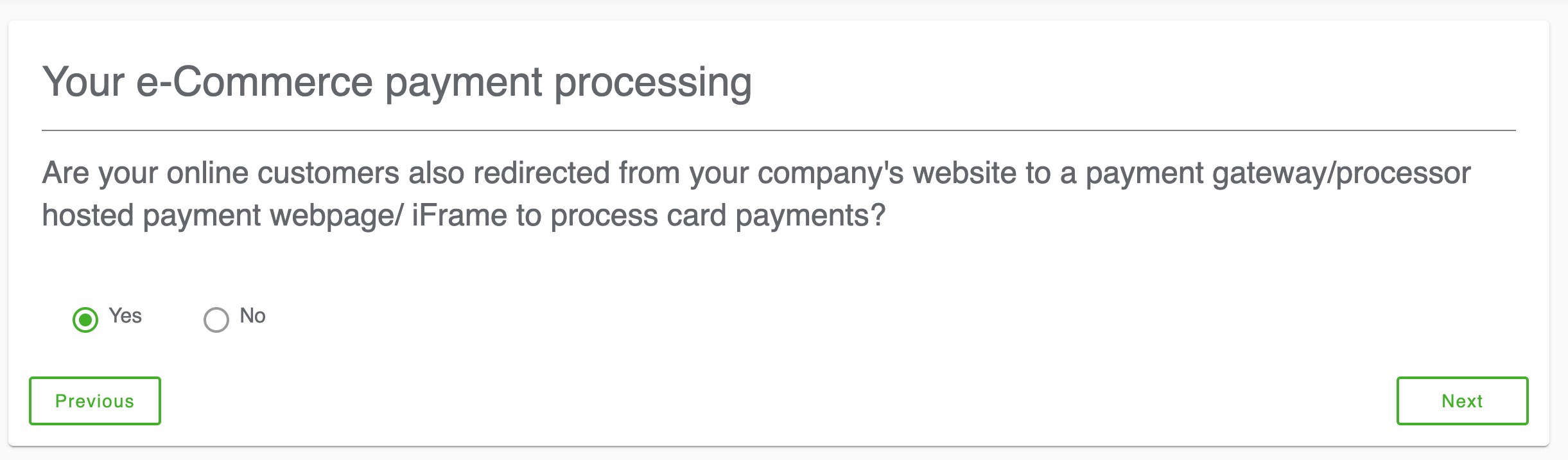The height and width of the screenshot is (460, 1568).
Task: Click 'hosted payment webpage/' in the question
Action: click(222, 215)
